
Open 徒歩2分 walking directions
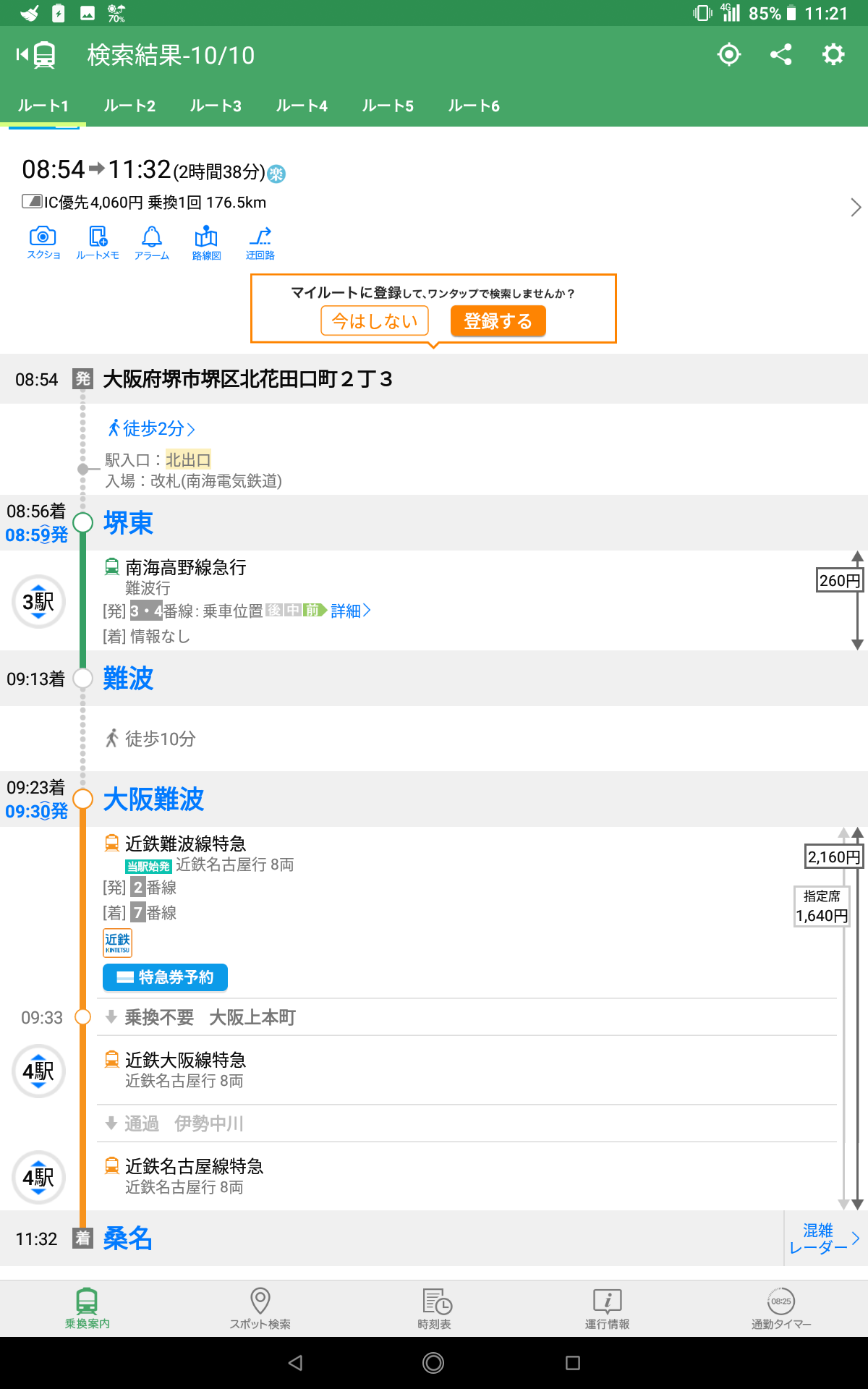coord(151,428)
